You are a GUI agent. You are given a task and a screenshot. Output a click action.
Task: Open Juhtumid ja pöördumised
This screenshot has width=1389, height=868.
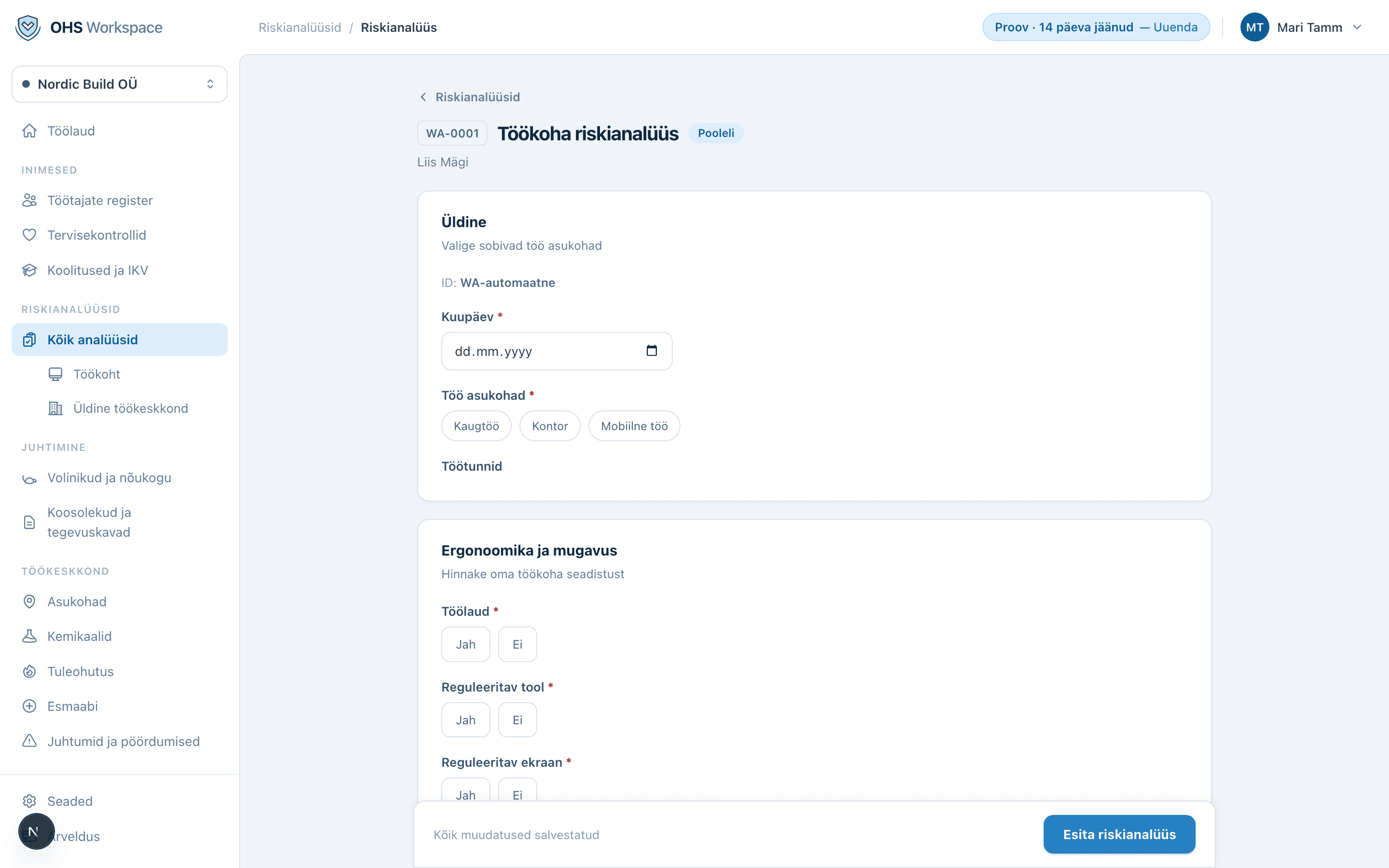click(120, 741)
